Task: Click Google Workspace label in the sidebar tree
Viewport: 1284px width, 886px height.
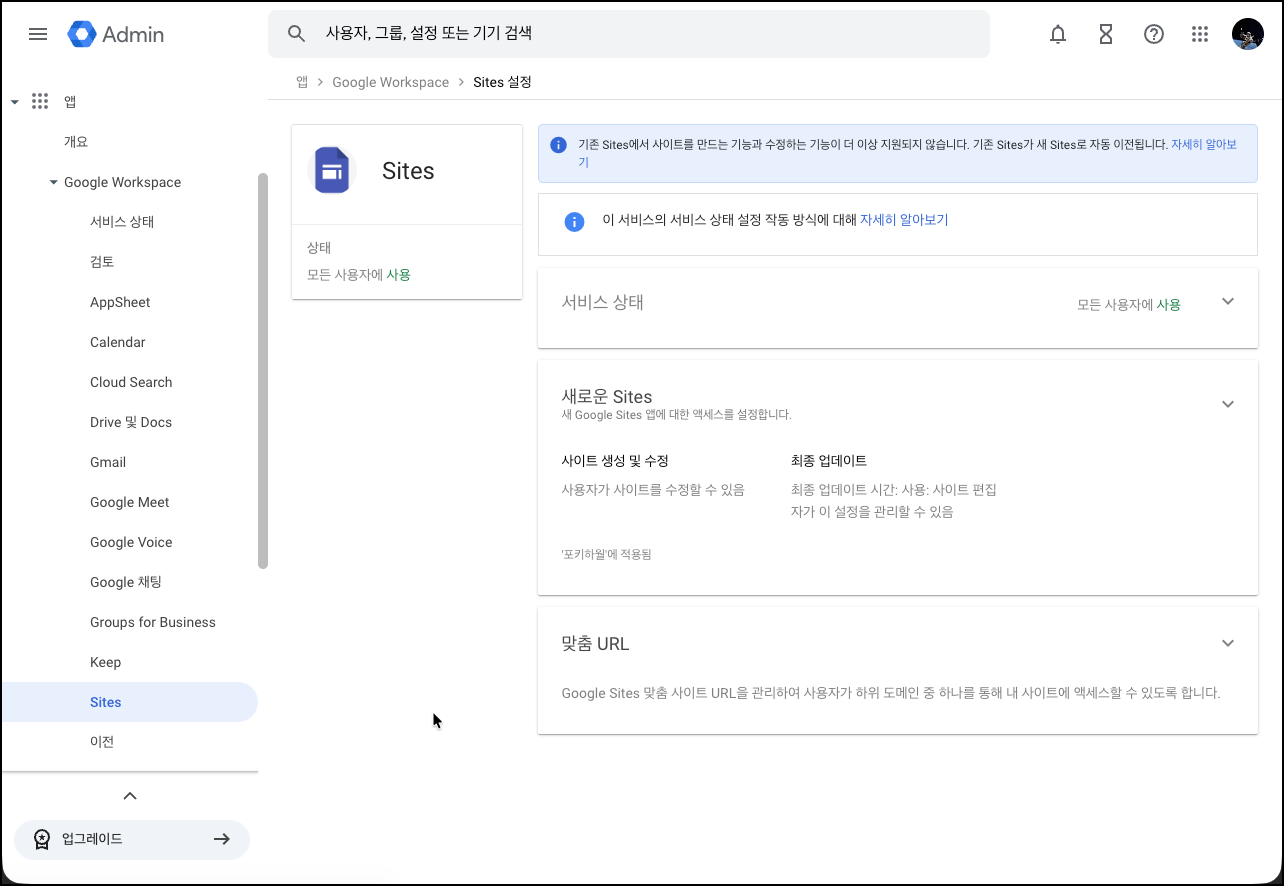Action: [122, 182]
